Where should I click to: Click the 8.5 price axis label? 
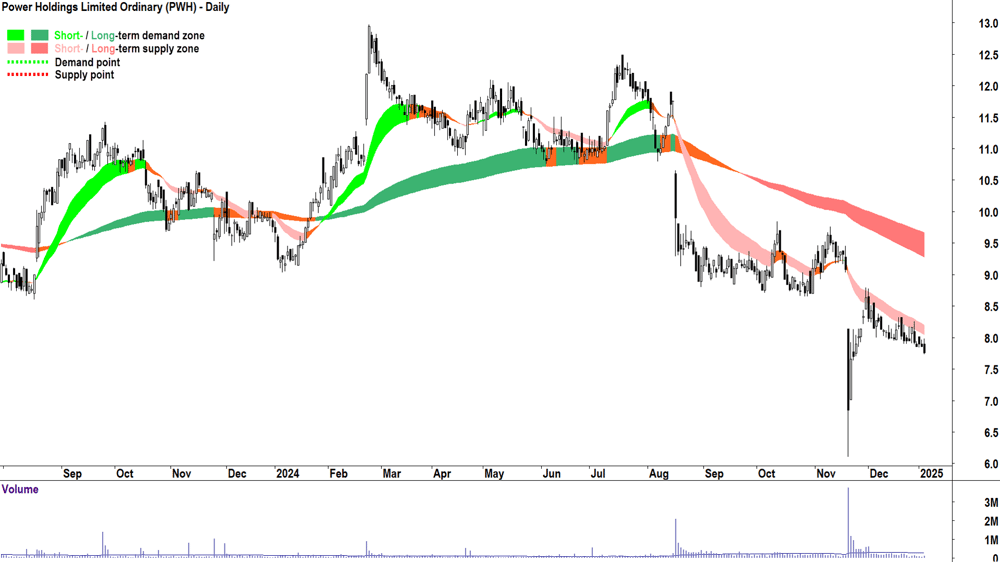pos(990,307)
